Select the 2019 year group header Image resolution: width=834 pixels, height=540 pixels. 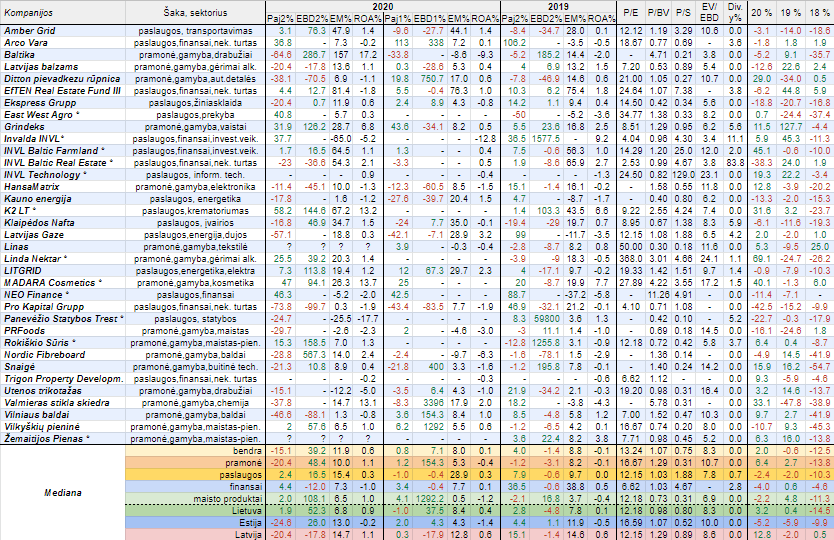pos(558,6)
